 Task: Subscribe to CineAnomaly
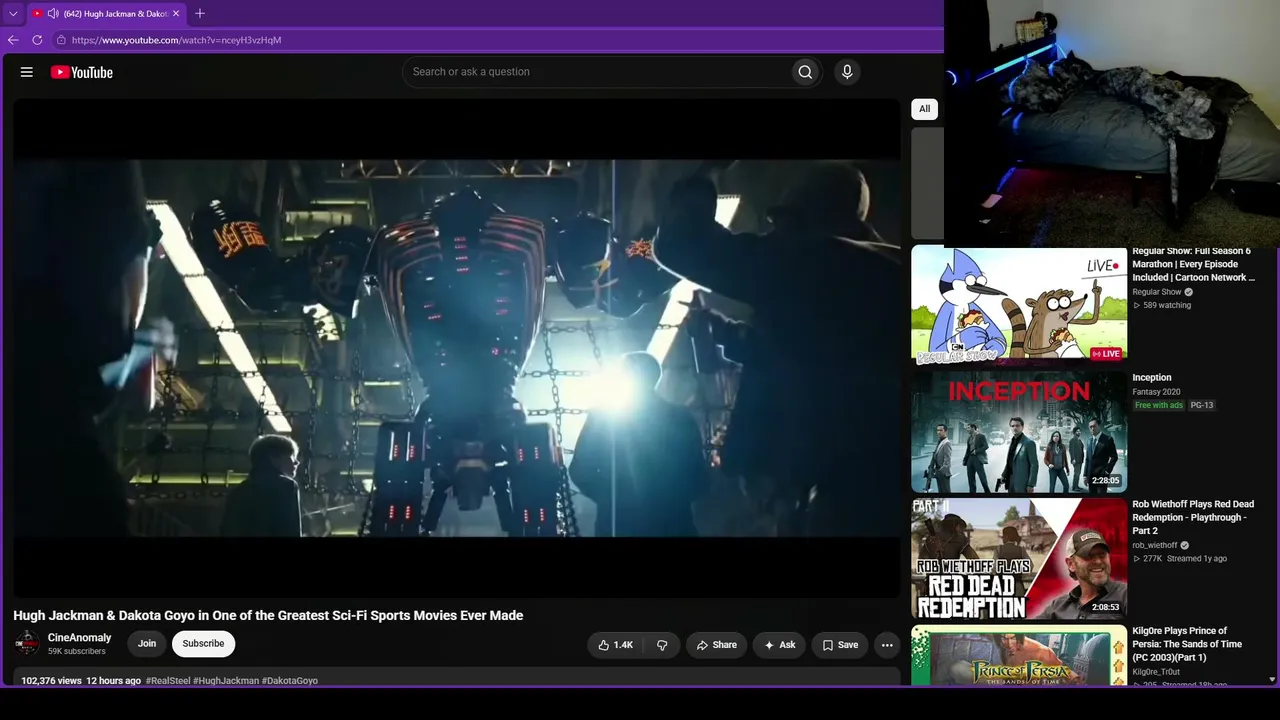[x=203, y=644]
